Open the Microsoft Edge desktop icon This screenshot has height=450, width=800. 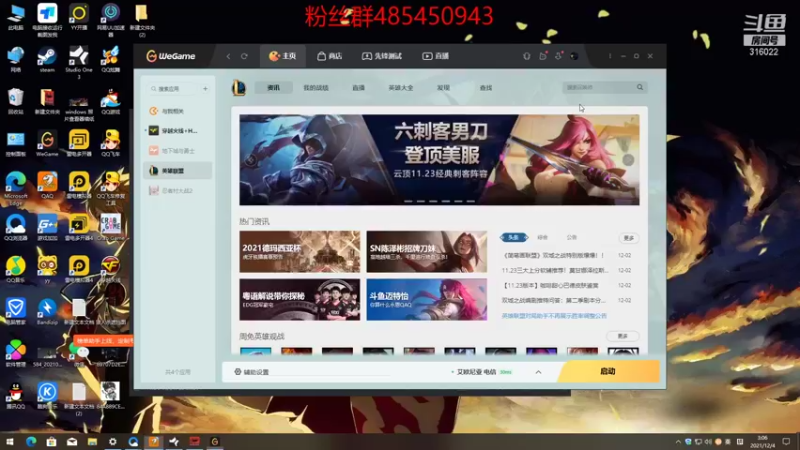pos(16,189)
